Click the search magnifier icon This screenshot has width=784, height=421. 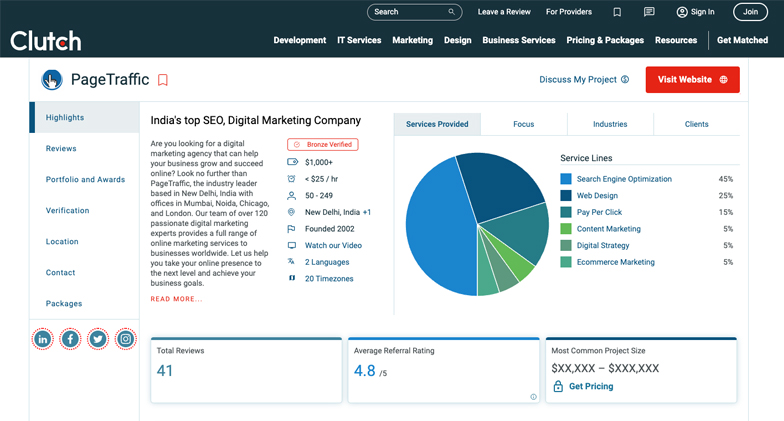(452, 12)
